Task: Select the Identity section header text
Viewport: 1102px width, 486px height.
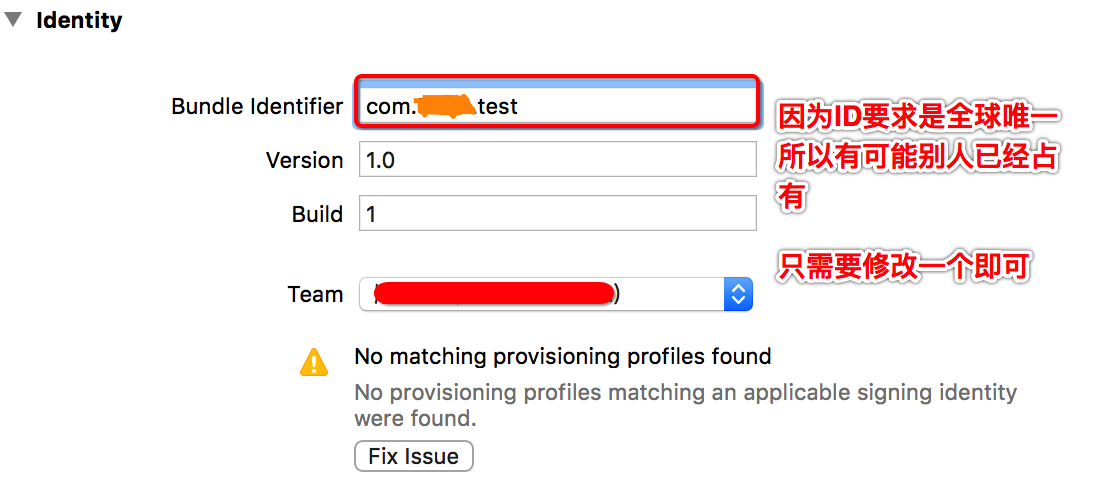Action: [79, 20]
